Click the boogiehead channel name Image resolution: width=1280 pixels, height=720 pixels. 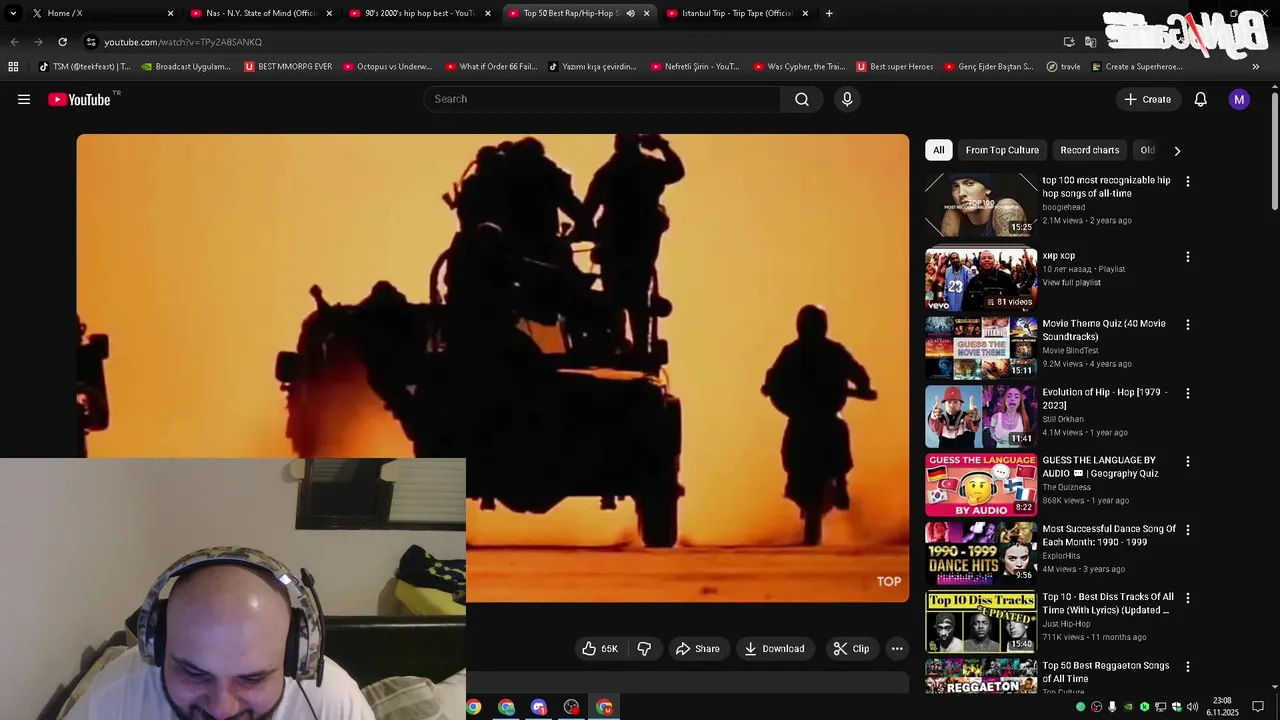pos(1063,207)
